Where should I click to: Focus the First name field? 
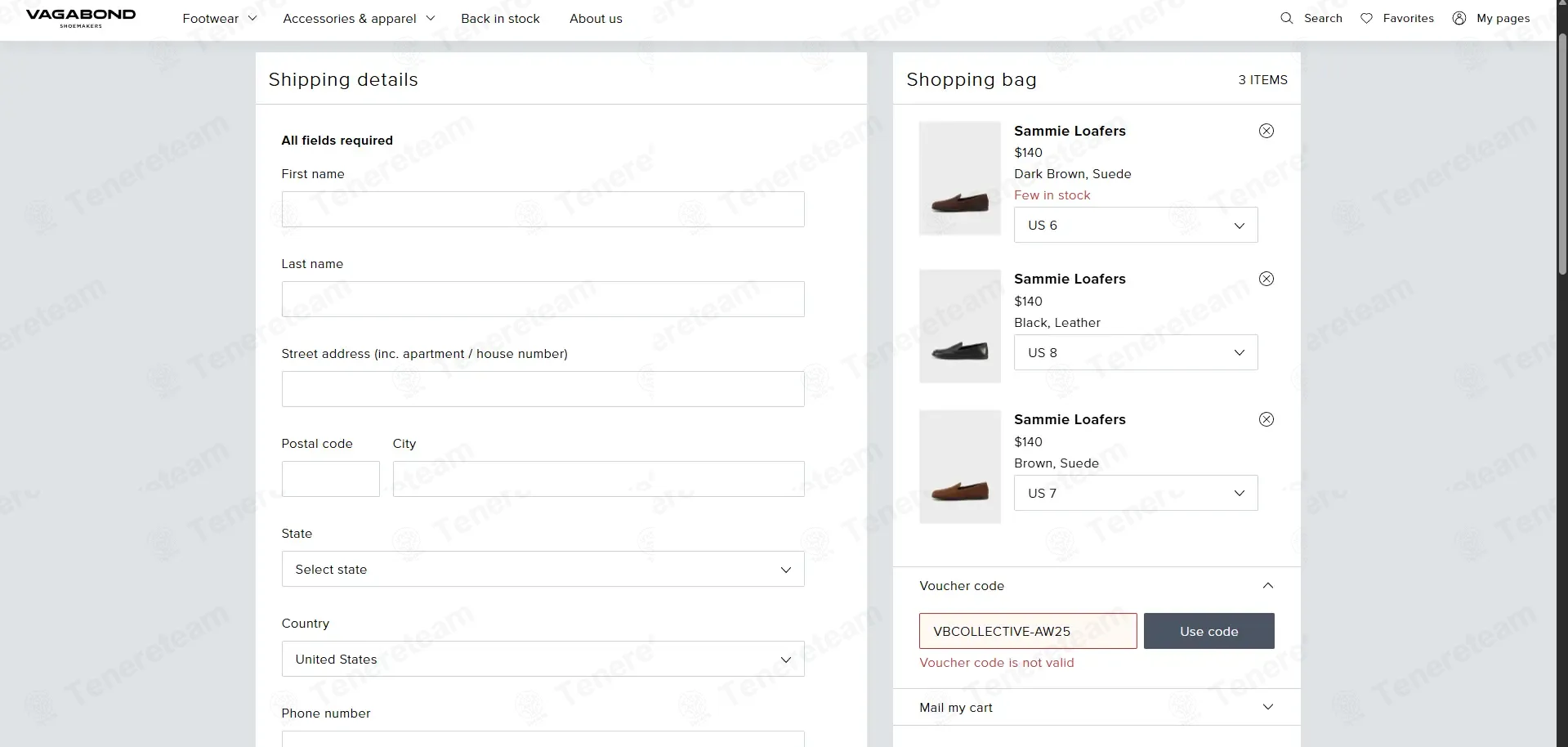(543, 209)
